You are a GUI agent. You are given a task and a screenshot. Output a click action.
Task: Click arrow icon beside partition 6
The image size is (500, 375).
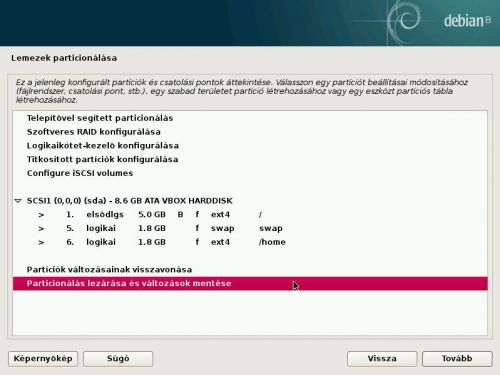click(41, 242)
